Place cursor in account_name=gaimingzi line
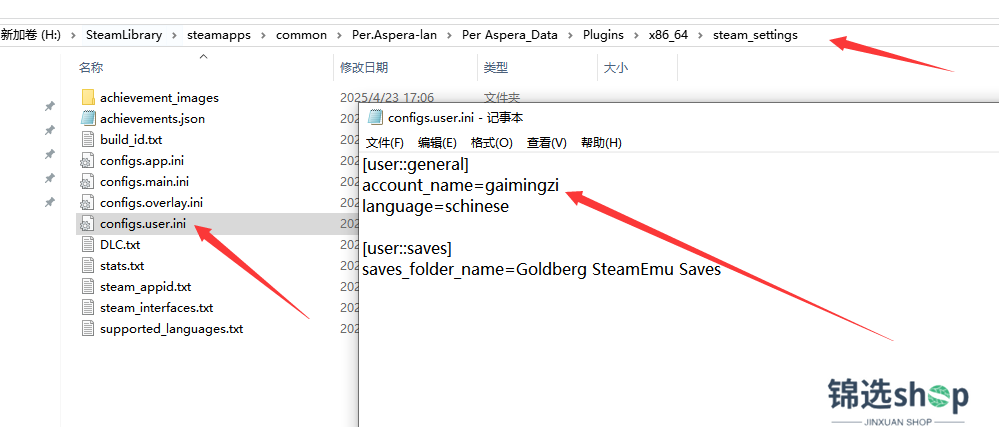Image resolution: width=999 pixels, height=427 pixels. point(460,186)
